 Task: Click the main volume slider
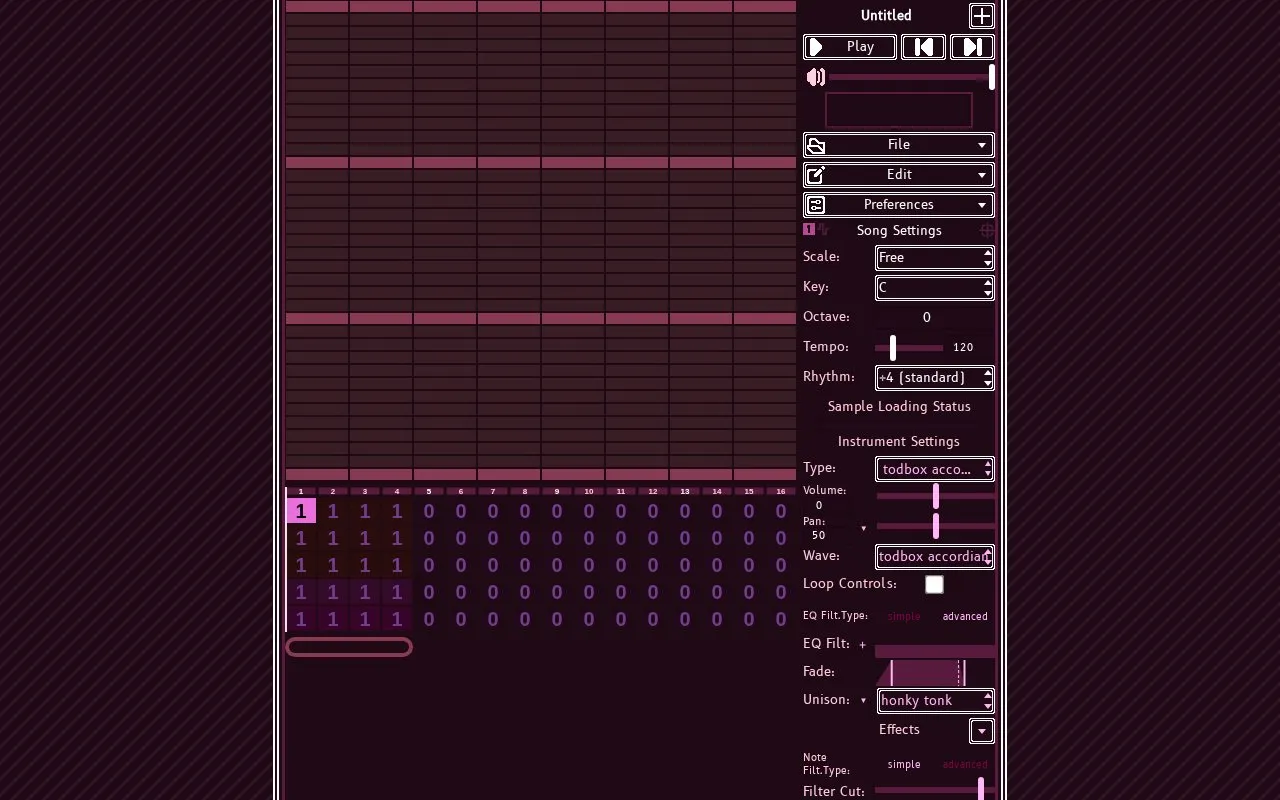pos(911,77)
